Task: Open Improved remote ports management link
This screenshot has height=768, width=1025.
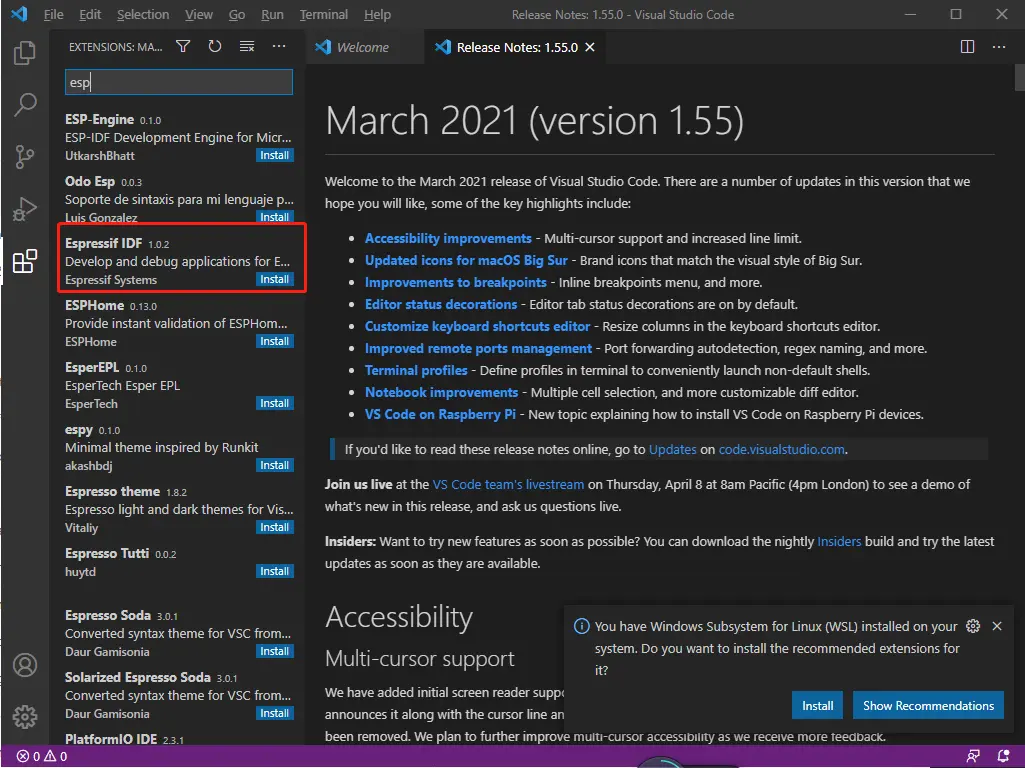Action: [478, 348]
